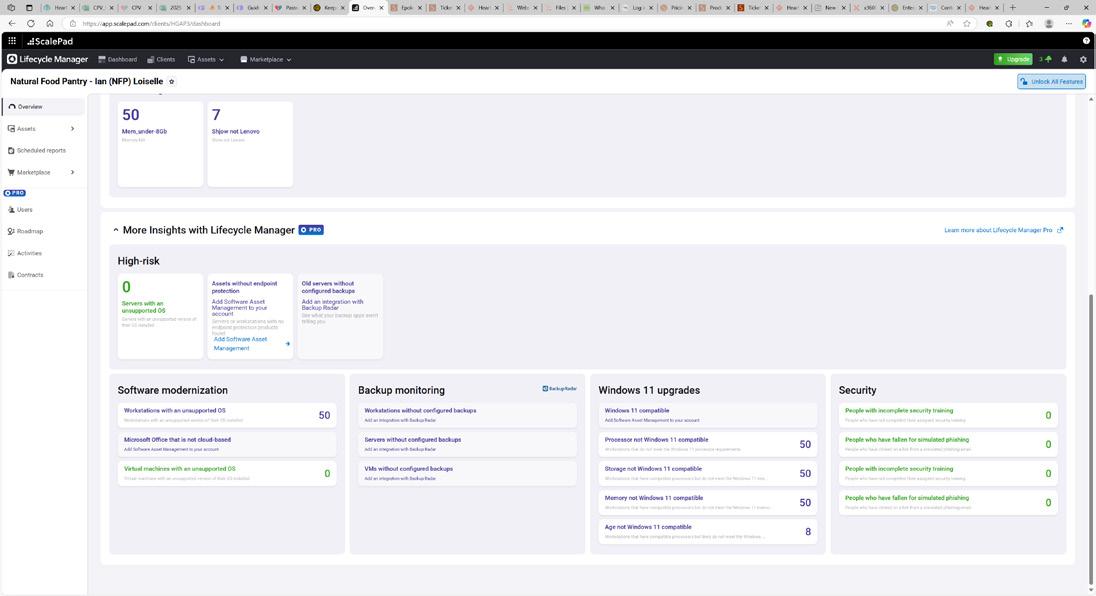Open the ScalePad app grid launcher
Viewport: 1096px width, 596px height.
(x=12, y=41)
